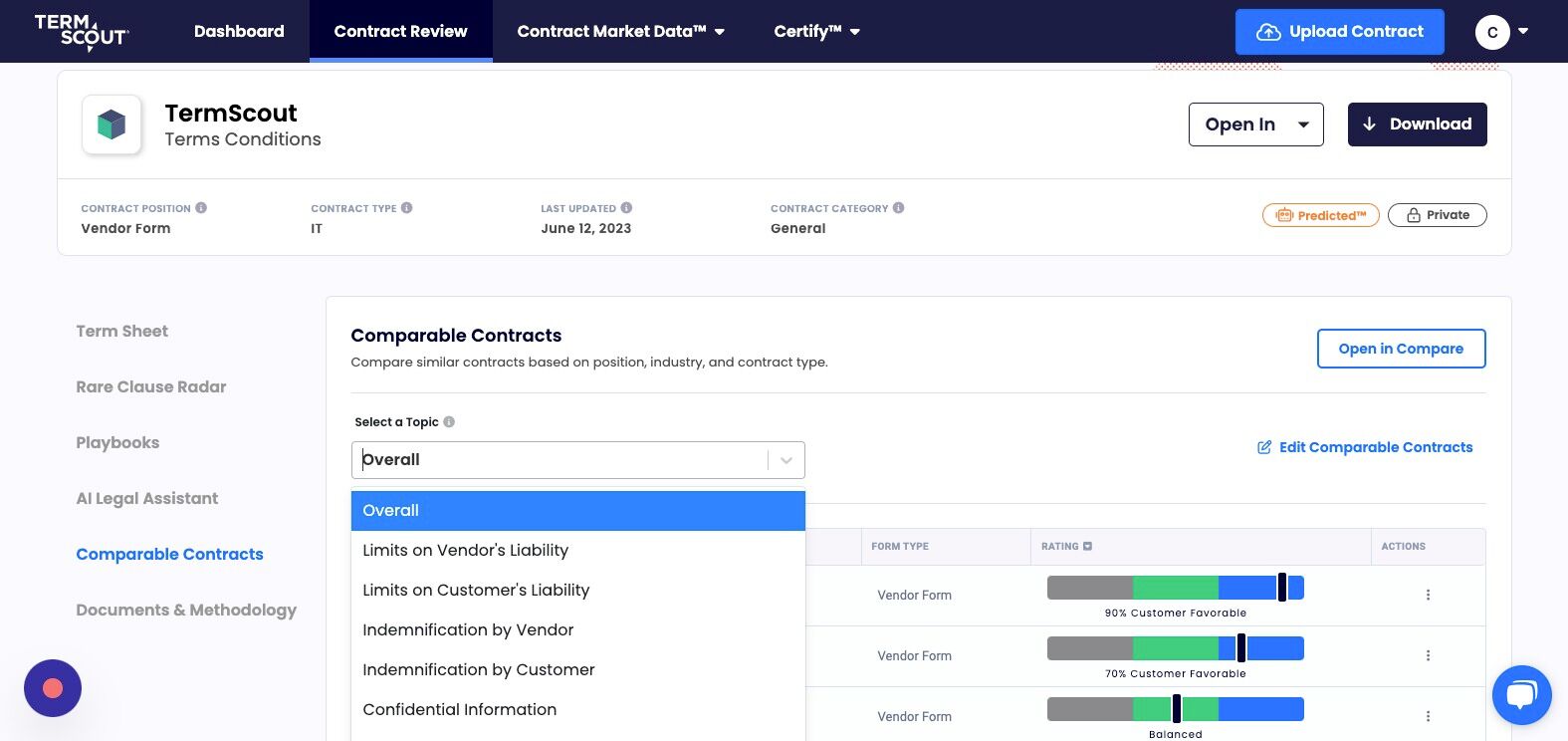This screenshot has height=741, width=1568.
Task: Click Edit Comparable Contracts link
Action: click(x=1365, y=447)
